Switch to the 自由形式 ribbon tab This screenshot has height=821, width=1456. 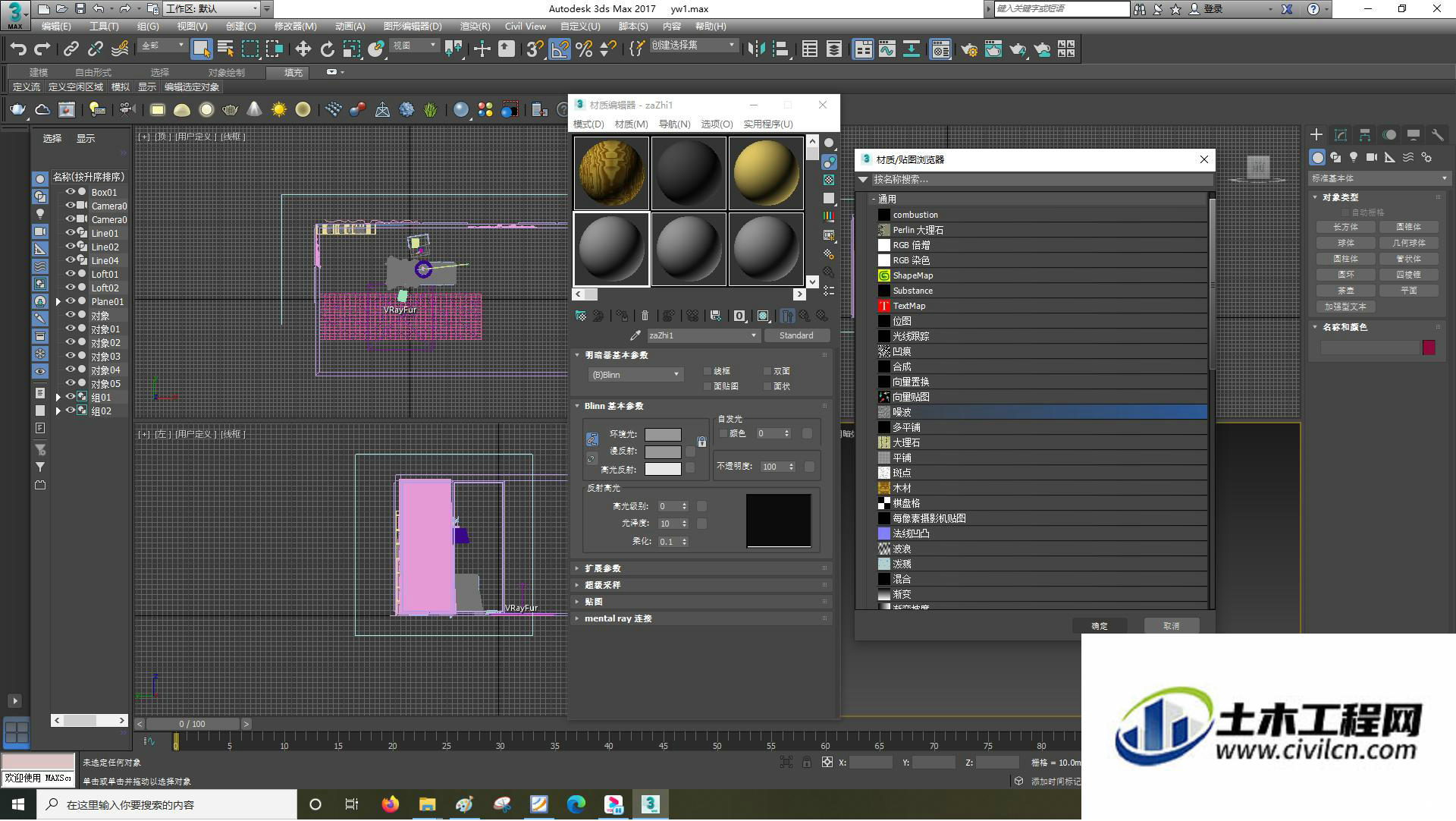(x=93, y=73)
